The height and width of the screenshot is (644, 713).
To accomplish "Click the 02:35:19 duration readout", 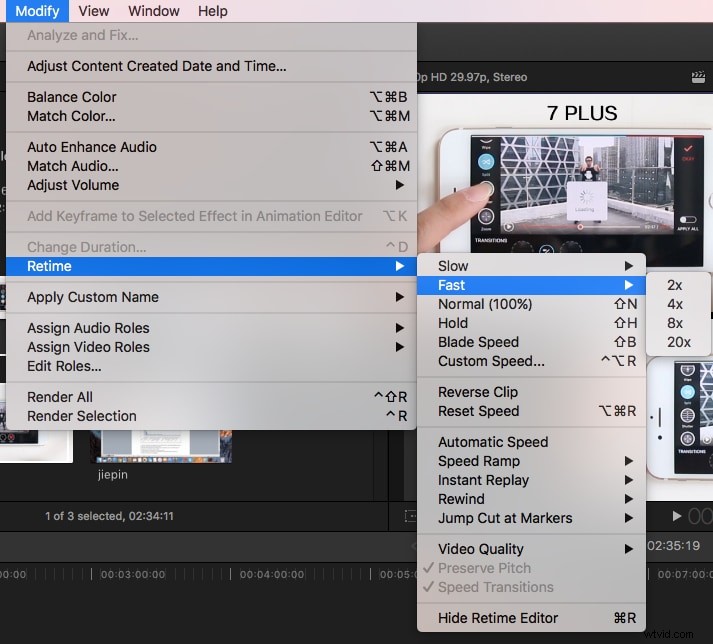I will [673, 545].
